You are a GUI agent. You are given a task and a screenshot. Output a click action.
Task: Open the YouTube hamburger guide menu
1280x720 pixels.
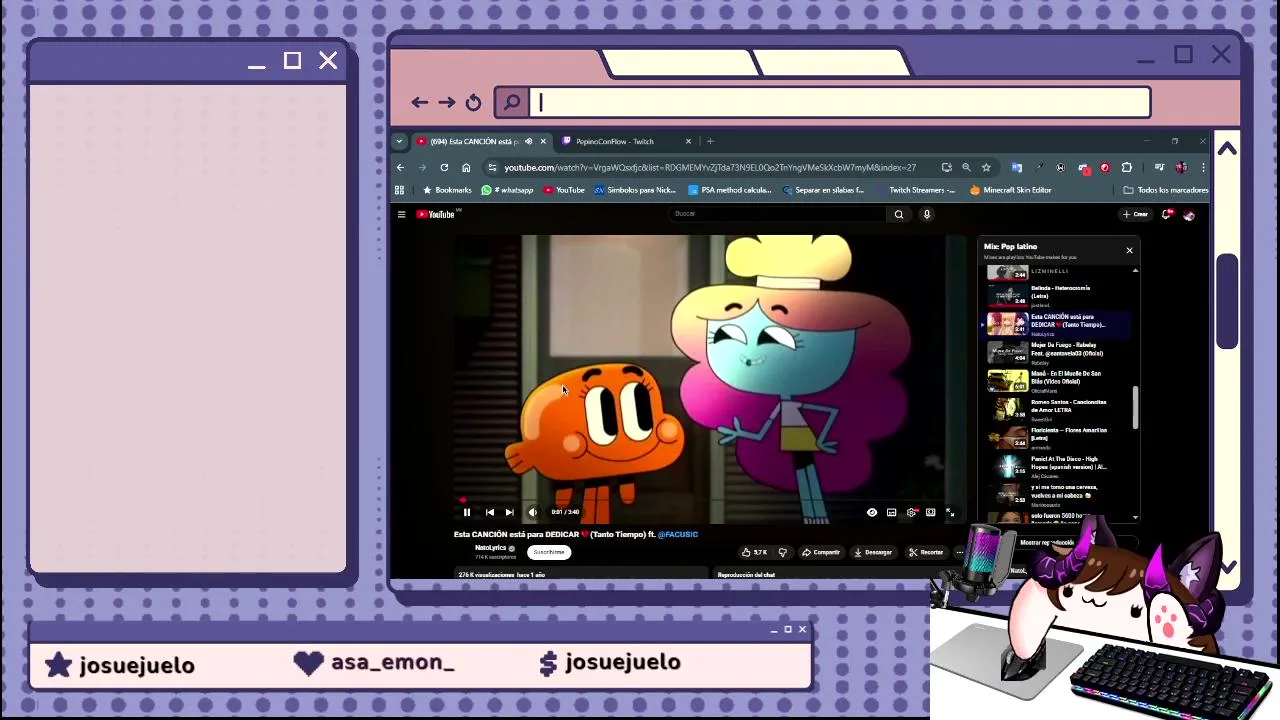(401, 214)
